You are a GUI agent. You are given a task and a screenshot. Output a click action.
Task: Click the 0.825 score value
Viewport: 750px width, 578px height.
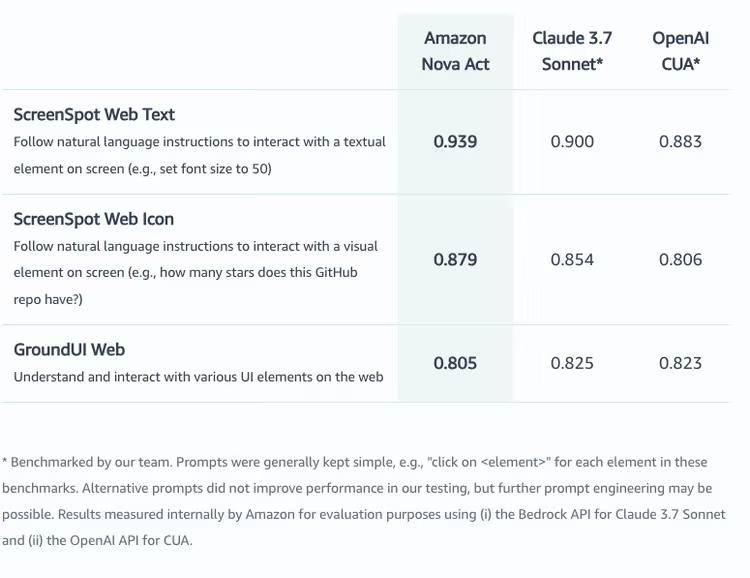(572, 363)
